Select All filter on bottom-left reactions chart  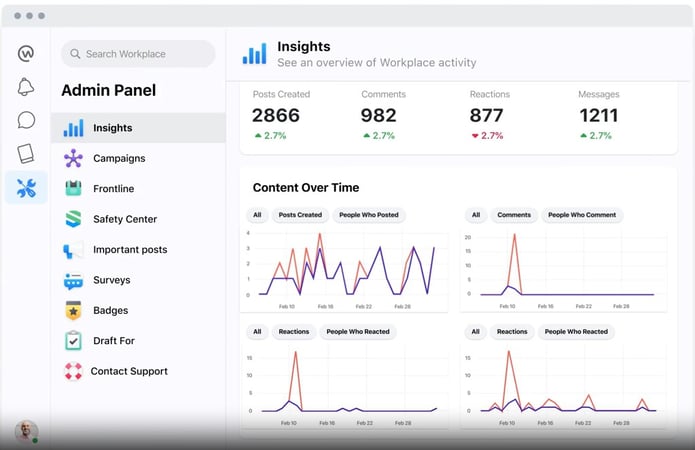(257, 332)
